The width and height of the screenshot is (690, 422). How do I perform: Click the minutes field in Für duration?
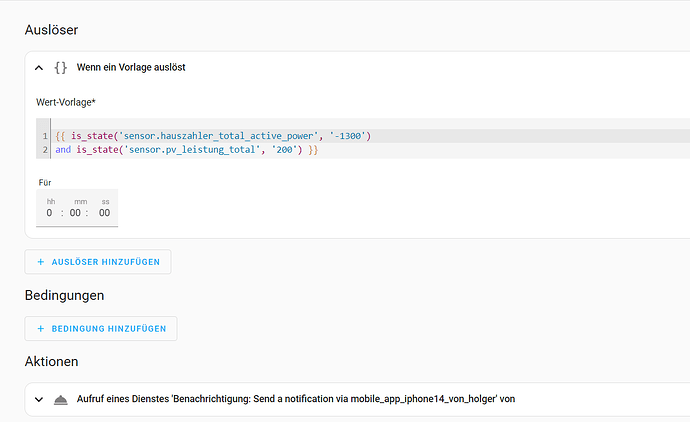point(75,213)
